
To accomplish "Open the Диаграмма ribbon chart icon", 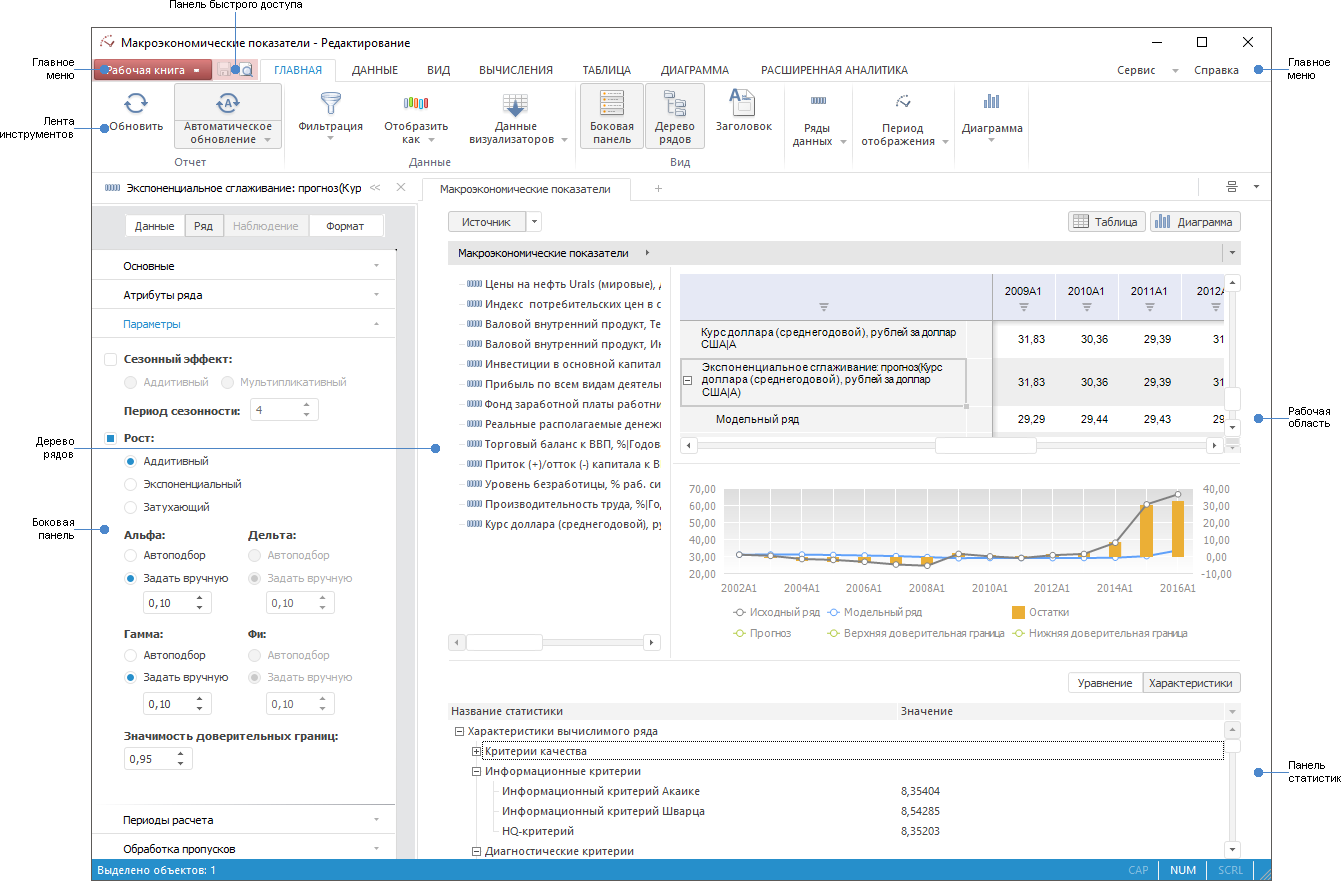I will click(x=991, y=102).
